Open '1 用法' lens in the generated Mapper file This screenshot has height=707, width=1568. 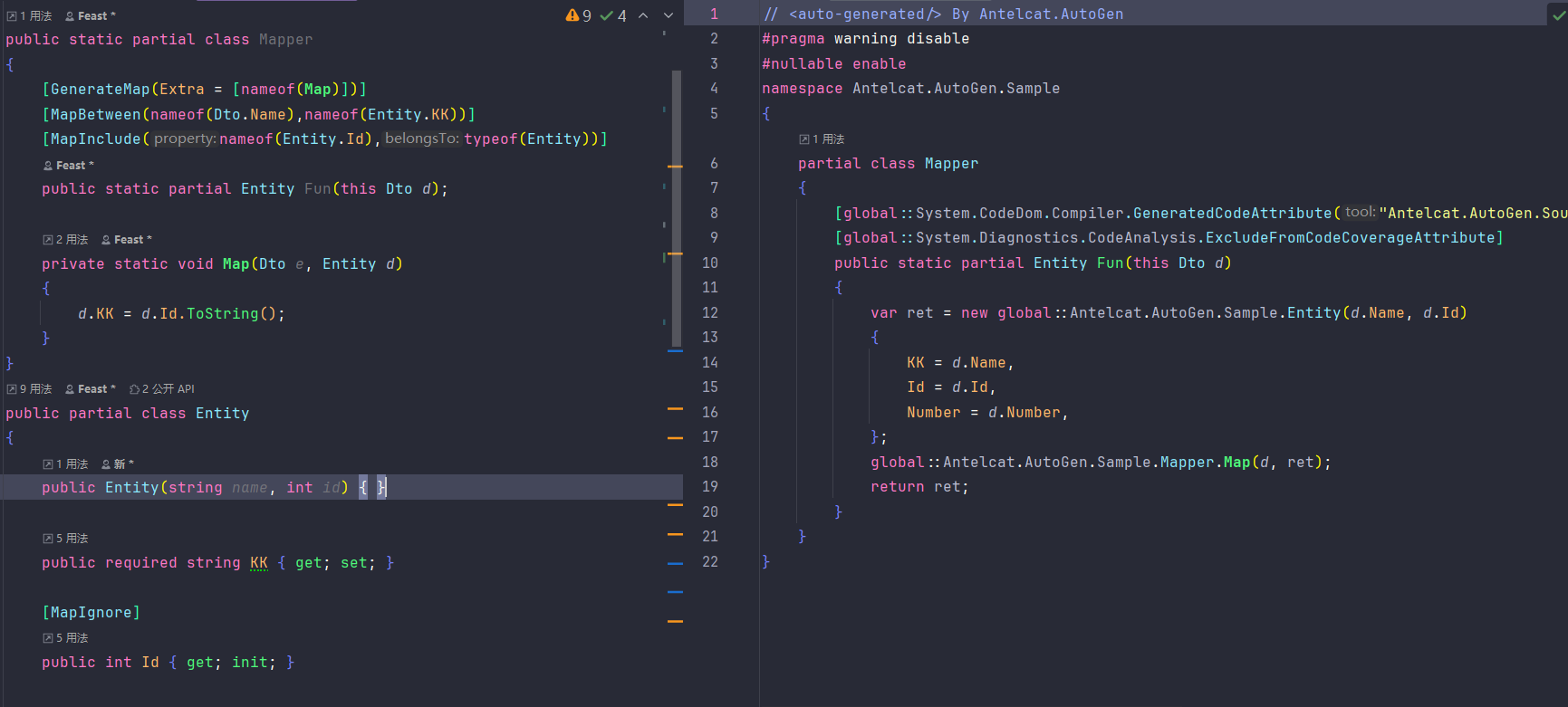tap(822, 139)
